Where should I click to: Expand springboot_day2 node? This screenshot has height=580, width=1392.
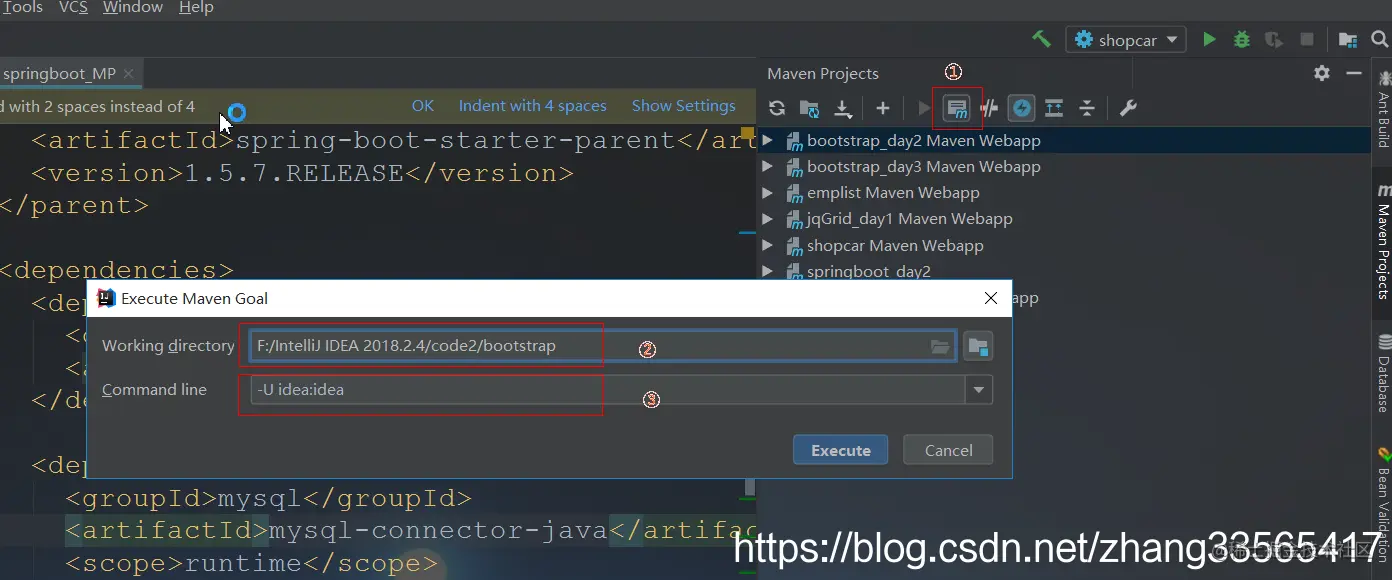[767, 271]
